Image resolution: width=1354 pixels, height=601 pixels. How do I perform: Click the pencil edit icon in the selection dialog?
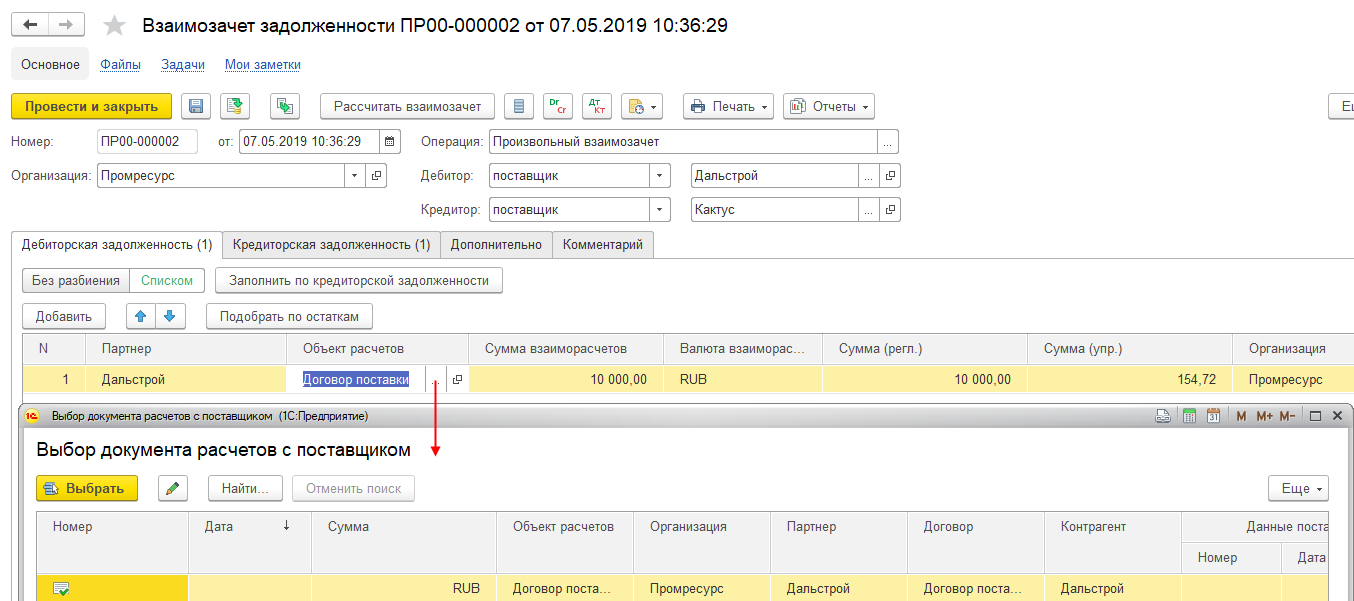(x=173, y=488)
